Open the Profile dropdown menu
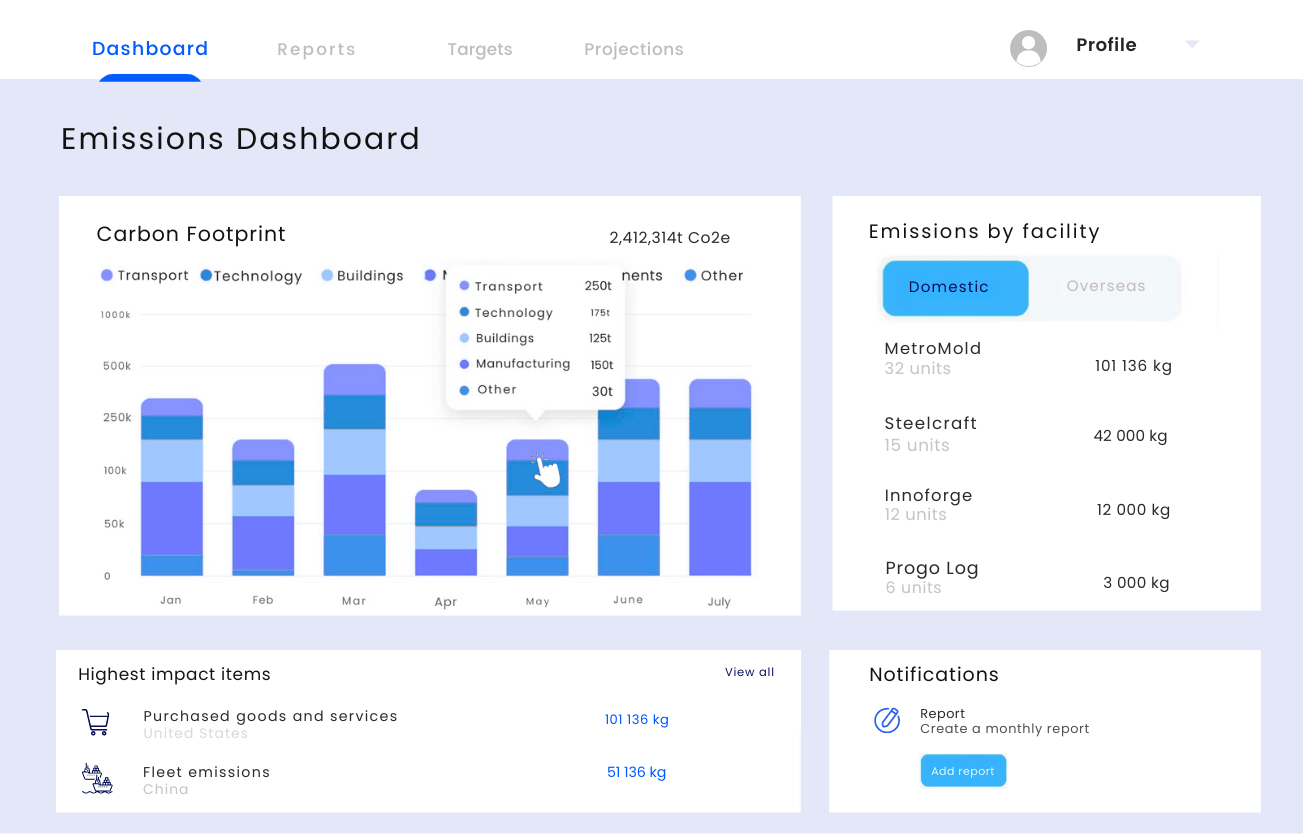The height and width of the screenshot is (835, 1304). (1105, 44)
